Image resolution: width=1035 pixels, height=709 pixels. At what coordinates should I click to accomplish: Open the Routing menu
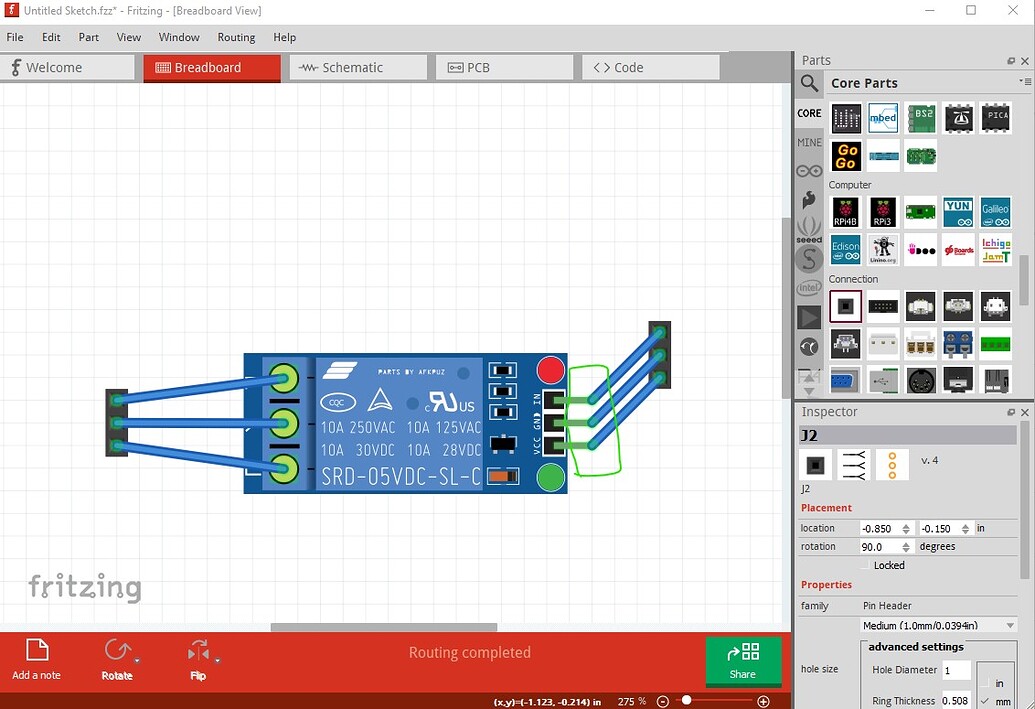coord(236,37)
